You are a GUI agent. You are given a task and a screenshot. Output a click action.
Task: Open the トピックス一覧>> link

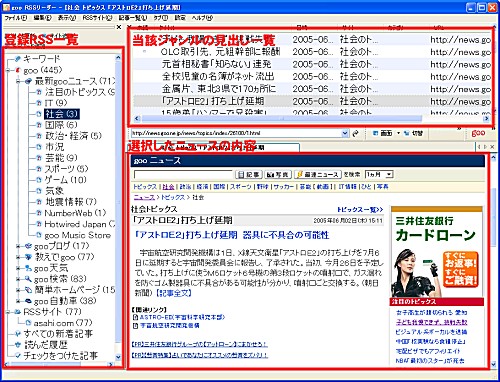point(360,210)
